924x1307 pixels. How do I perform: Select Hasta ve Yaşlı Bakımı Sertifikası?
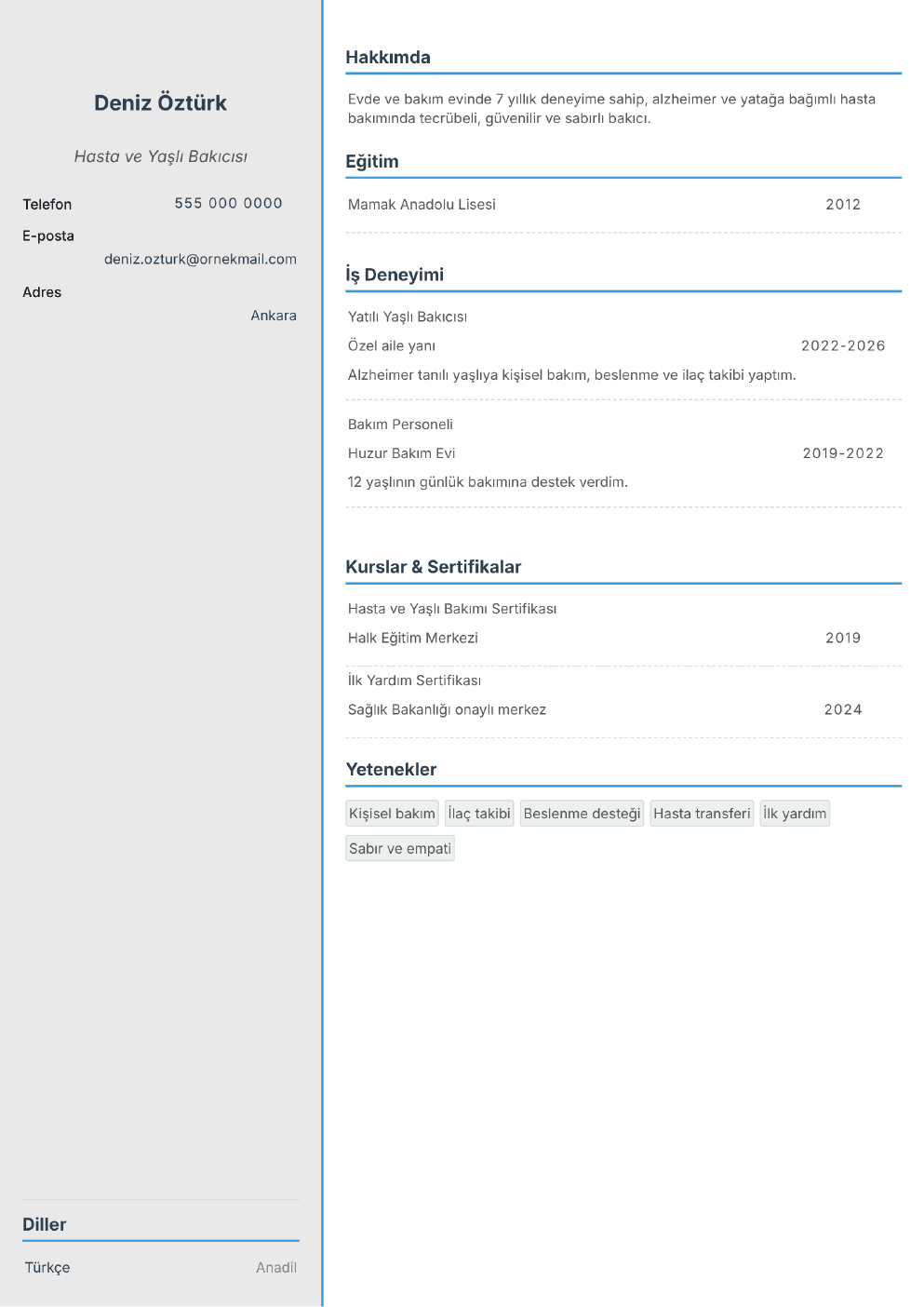(452, 609)
